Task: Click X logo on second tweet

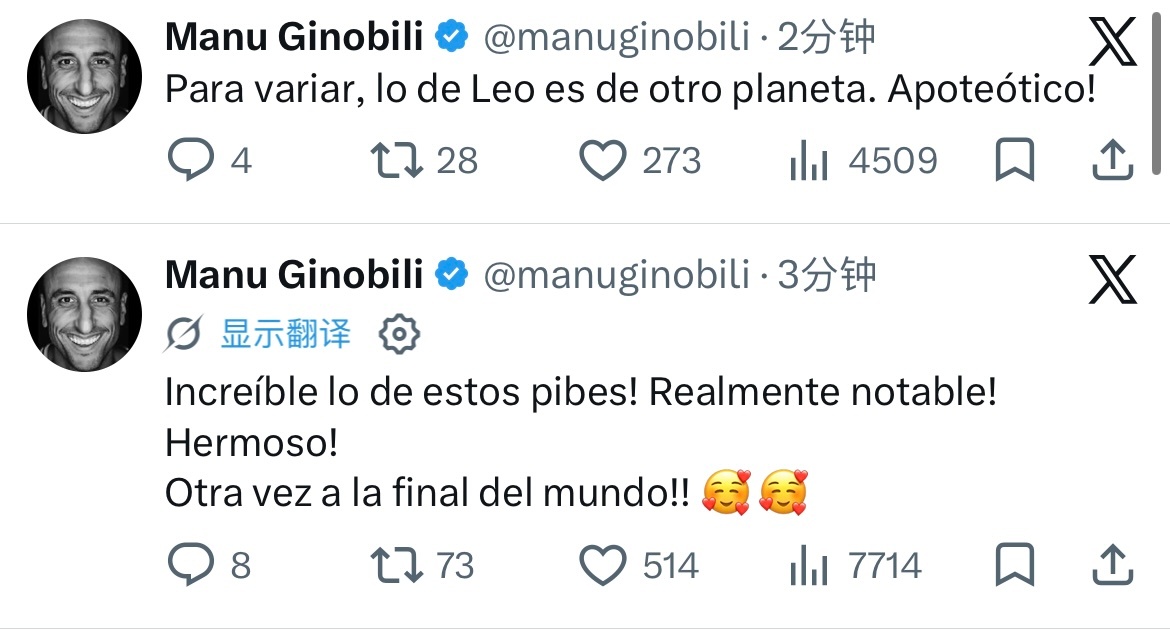Action: coord(1113,279)
